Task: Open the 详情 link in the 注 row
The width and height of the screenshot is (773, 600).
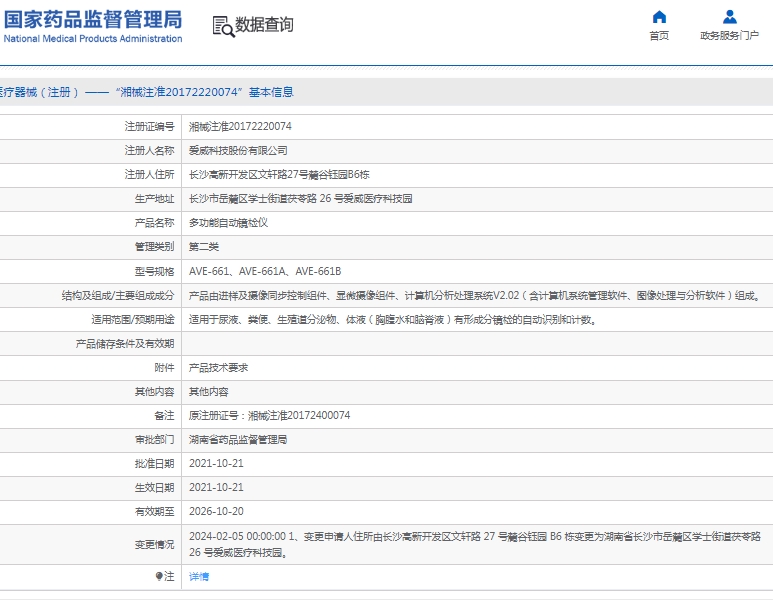Action: (199, 576)
